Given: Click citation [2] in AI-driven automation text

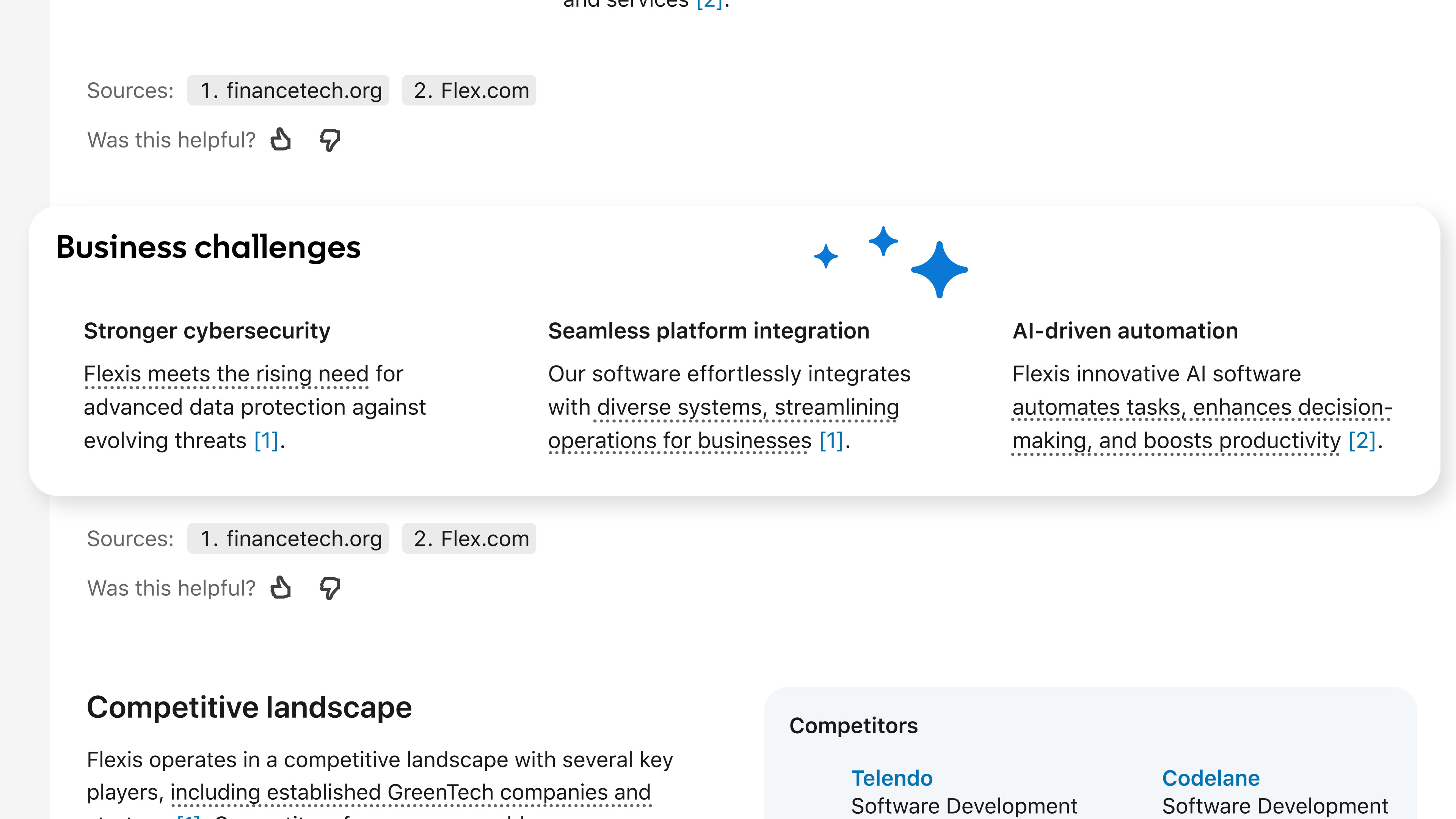Looking at the screenshot, I should pos(1362,441).
